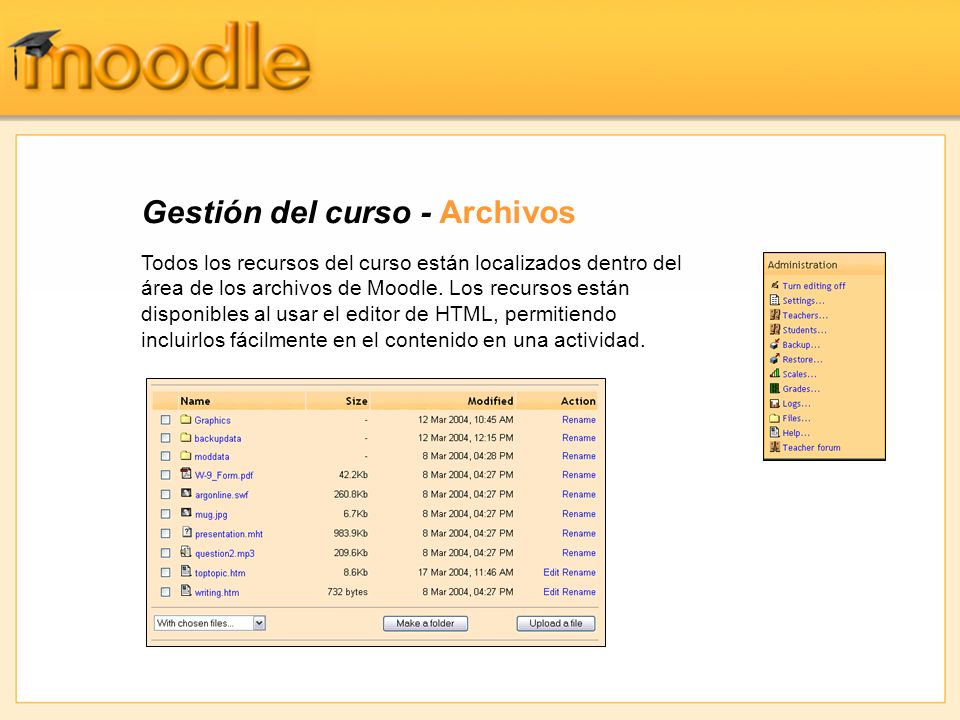Tick the question2.mp3 checkbox
960x720 pixels.
(x=165, y=553)
